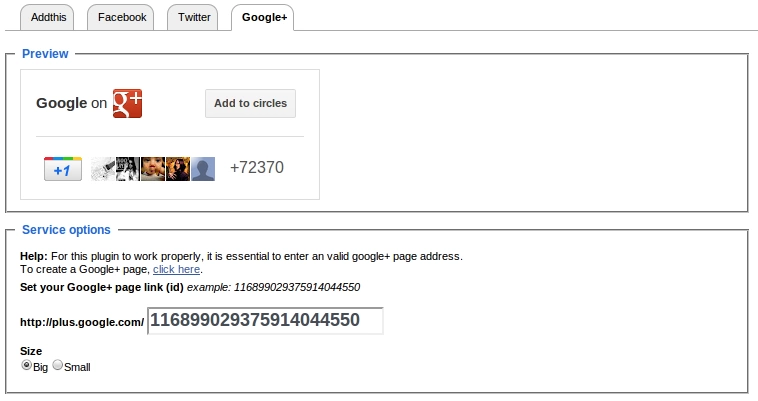This screenshot has height=401, width=758.
Task: Select the Big size radio button
Action: pyautogui.click(x=27, y=365)
